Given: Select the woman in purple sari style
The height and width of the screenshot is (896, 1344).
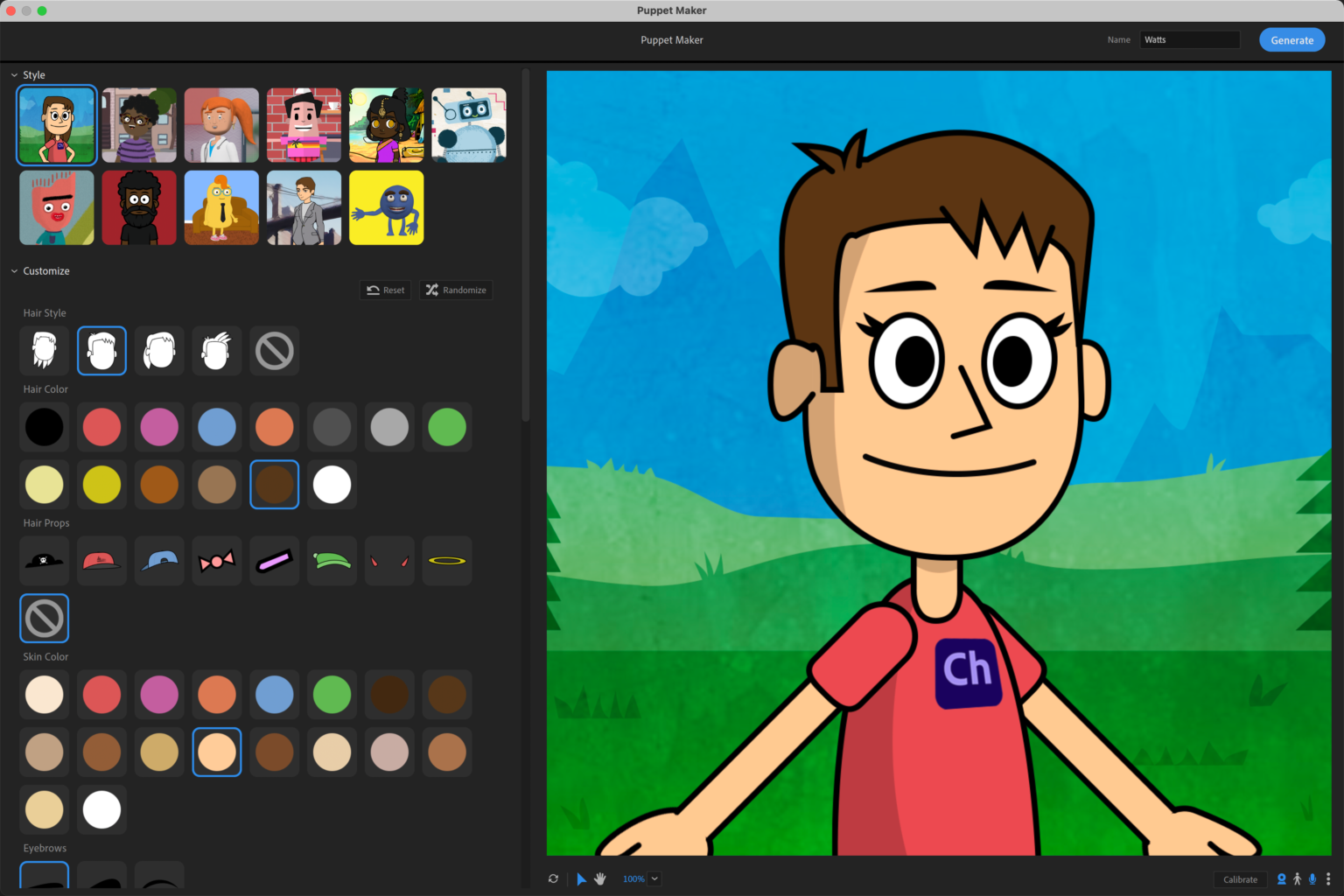Looking at the screenshot, I should click(386, 125).
